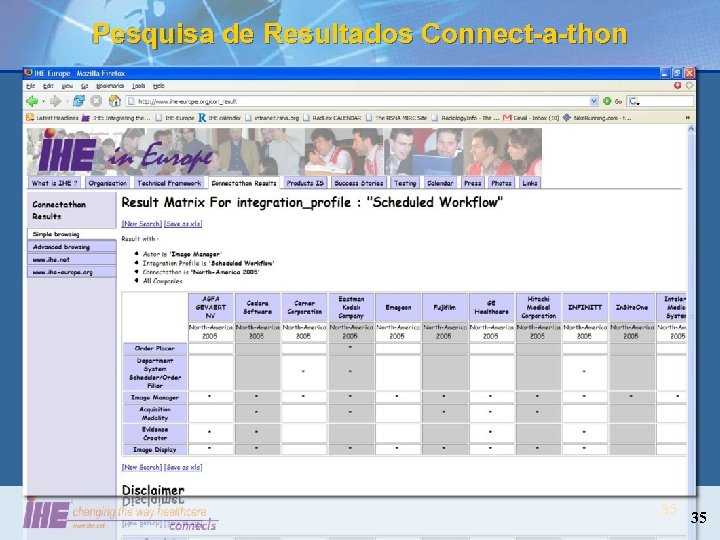
Task: Click the Firefox Back arrow button
Action: (32, 101)
